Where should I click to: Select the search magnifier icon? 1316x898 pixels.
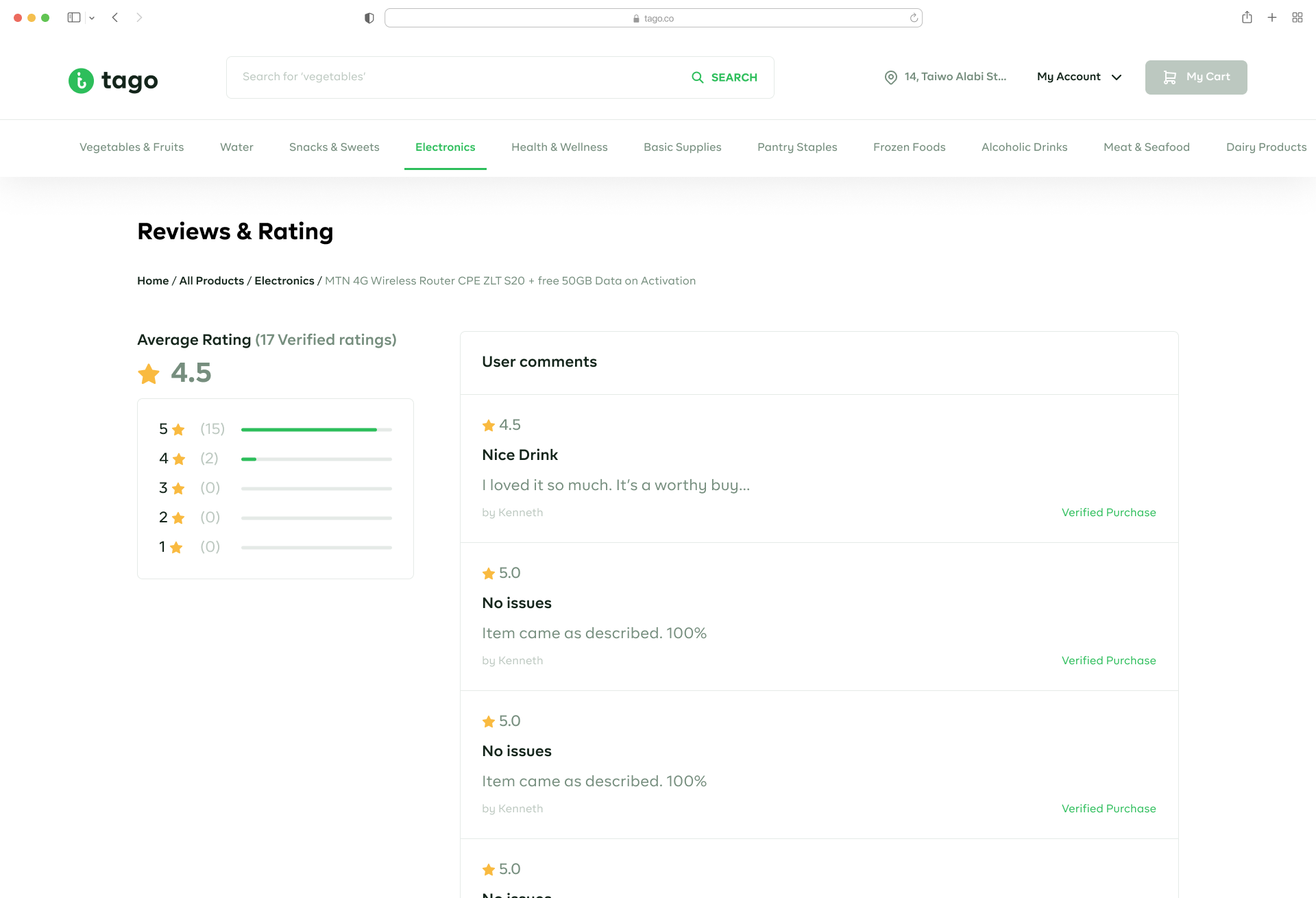698,77
